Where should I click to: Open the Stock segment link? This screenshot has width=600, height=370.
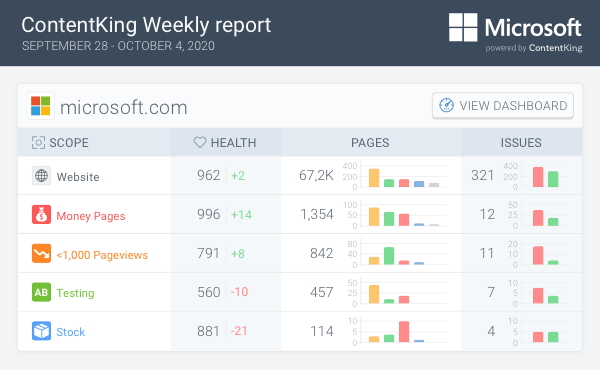coord(71,332)
